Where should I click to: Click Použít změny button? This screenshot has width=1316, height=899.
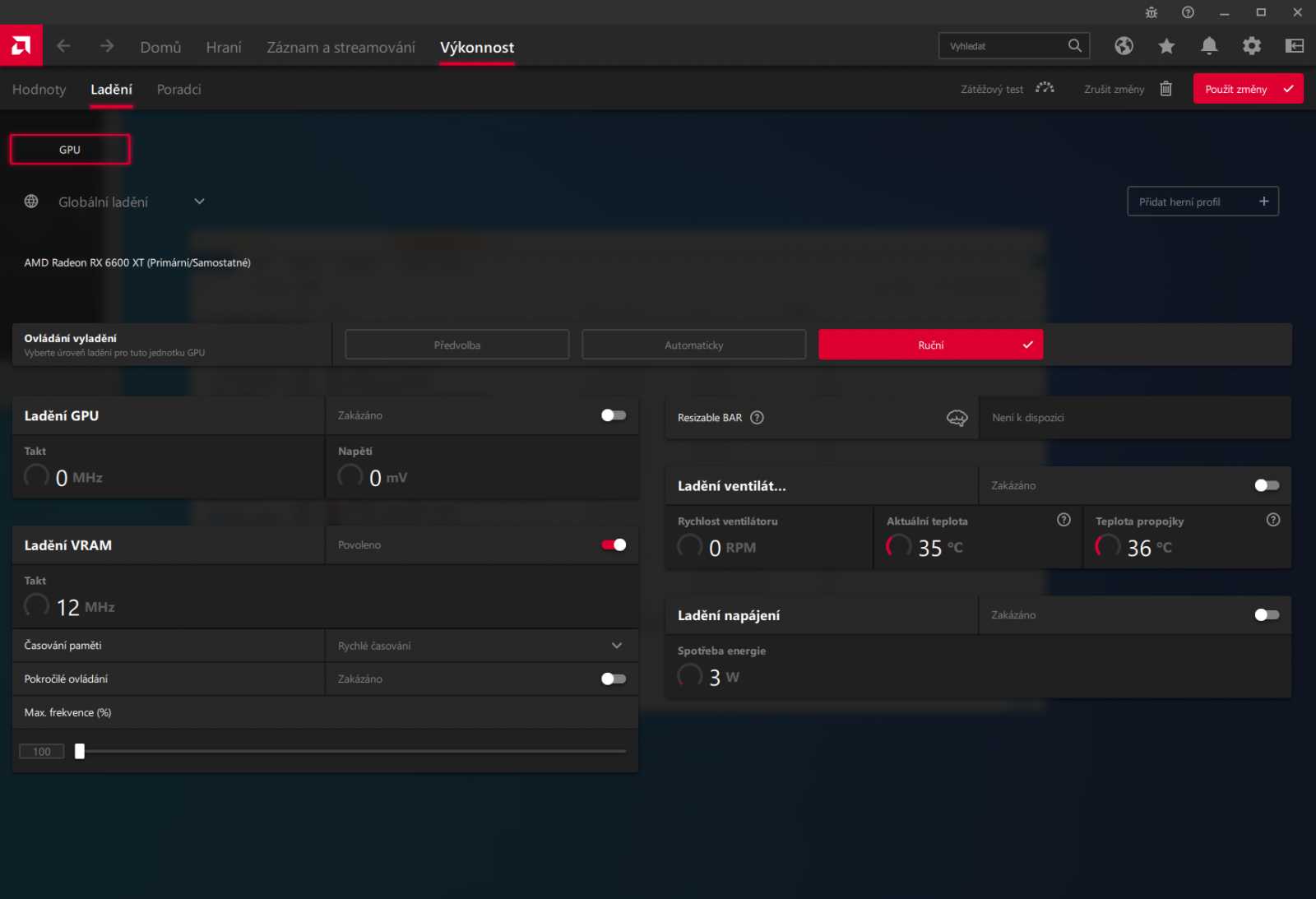coord(1249,89)
